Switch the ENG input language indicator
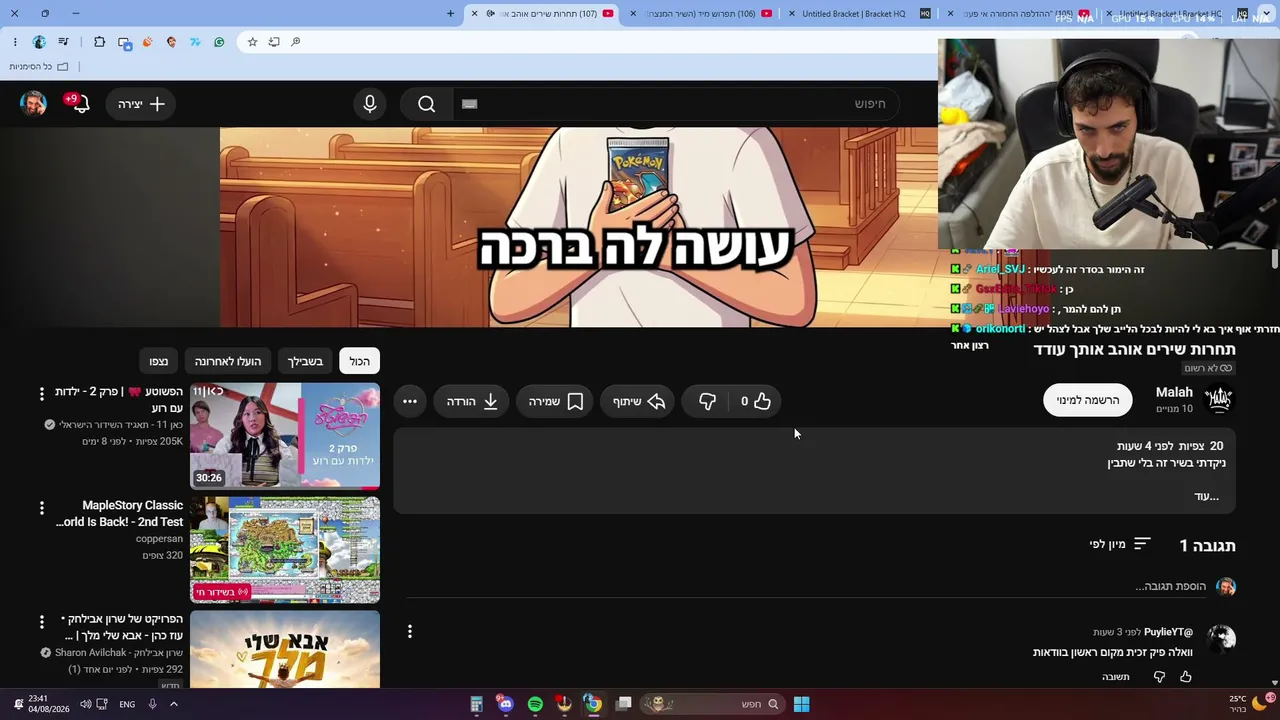The image size is (1280, 720). coord(127,704)
